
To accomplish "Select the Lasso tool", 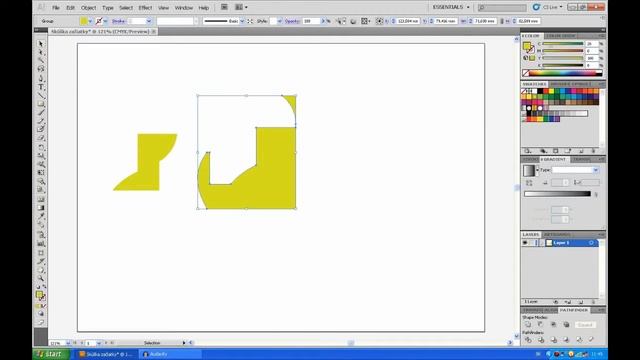I will coord(41,69).
